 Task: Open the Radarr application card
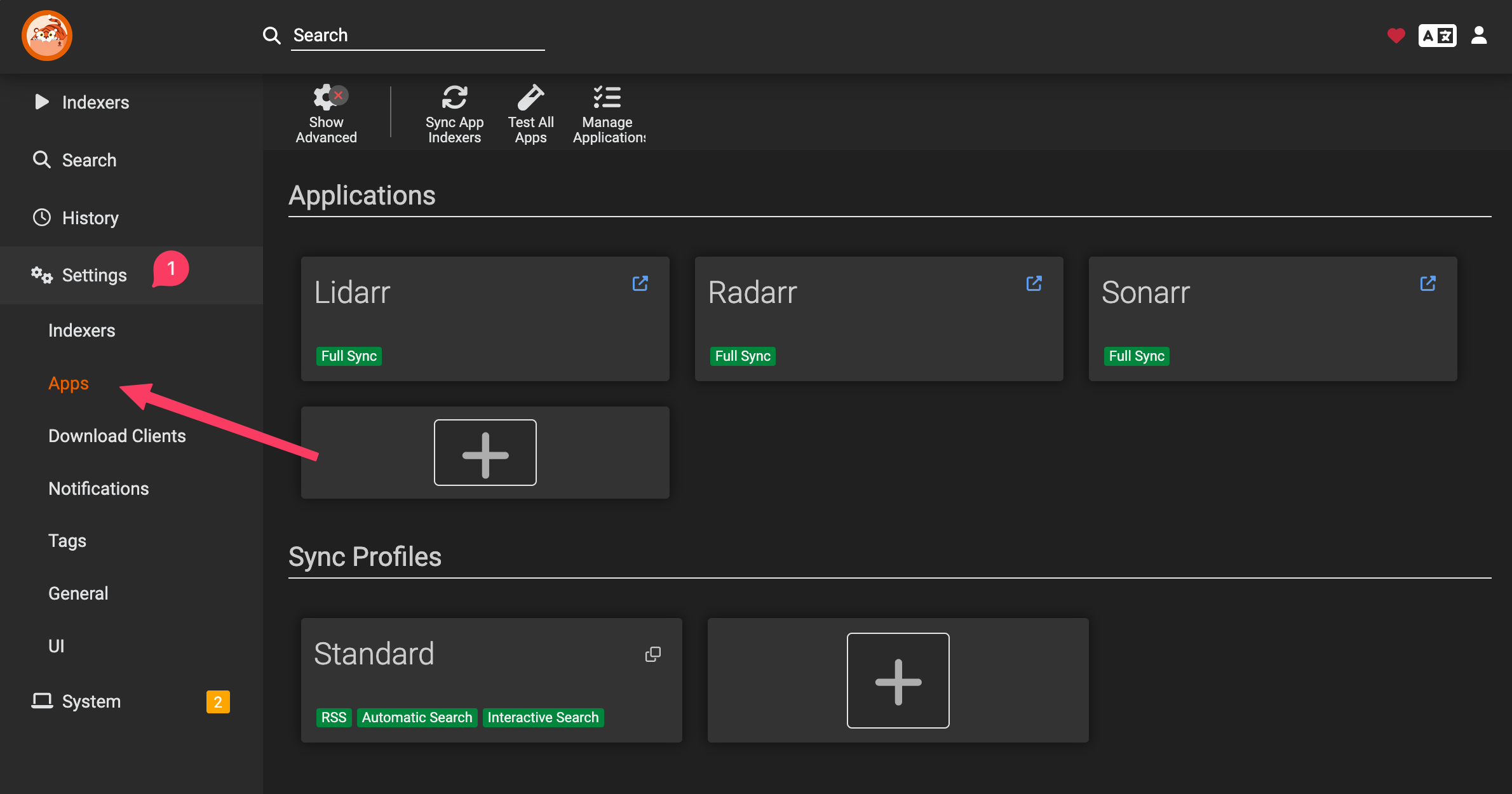pyautogui.click(x=879, y=319)
